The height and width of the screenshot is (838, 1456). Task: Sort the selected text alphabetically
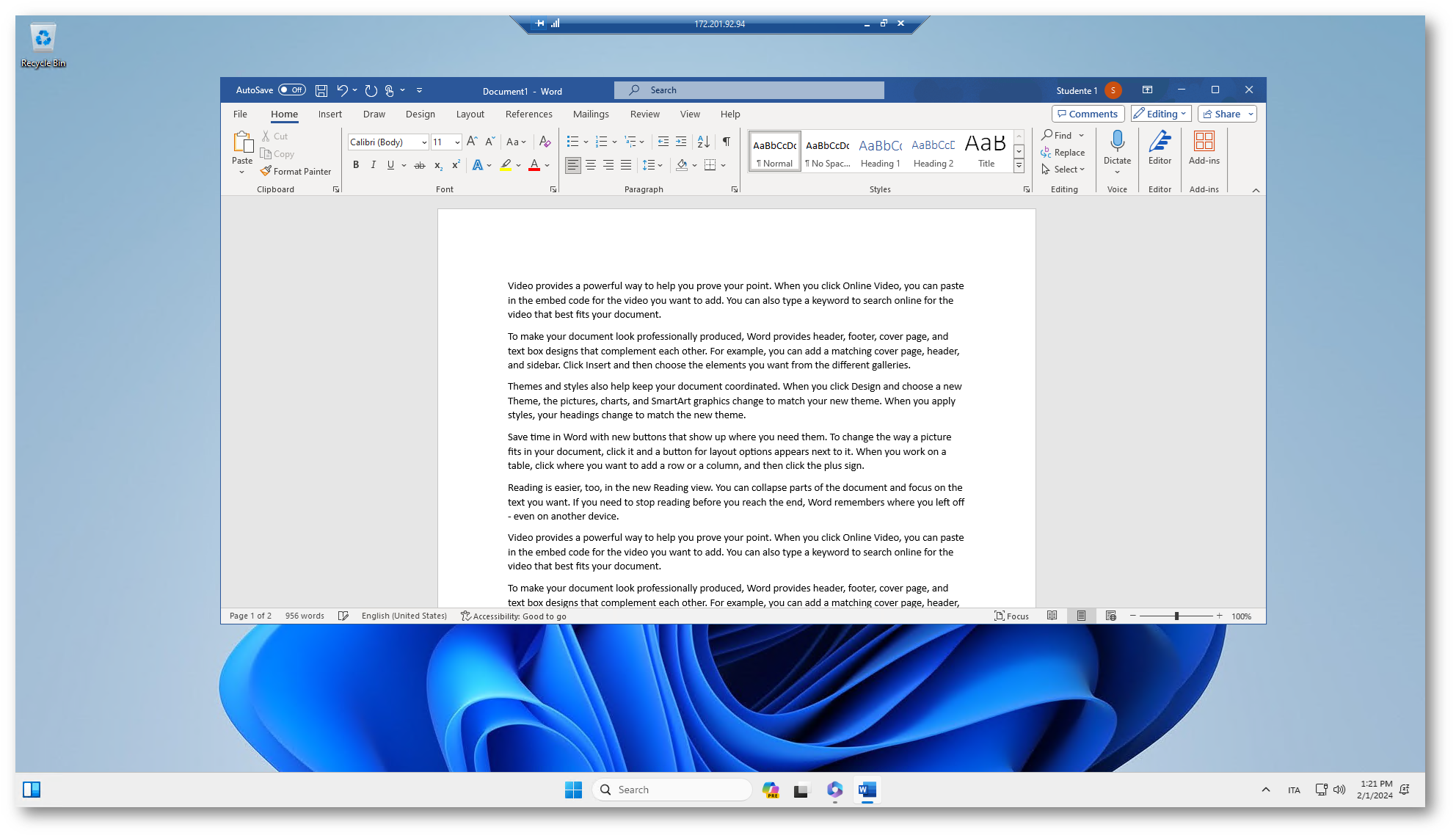(704, 142)
